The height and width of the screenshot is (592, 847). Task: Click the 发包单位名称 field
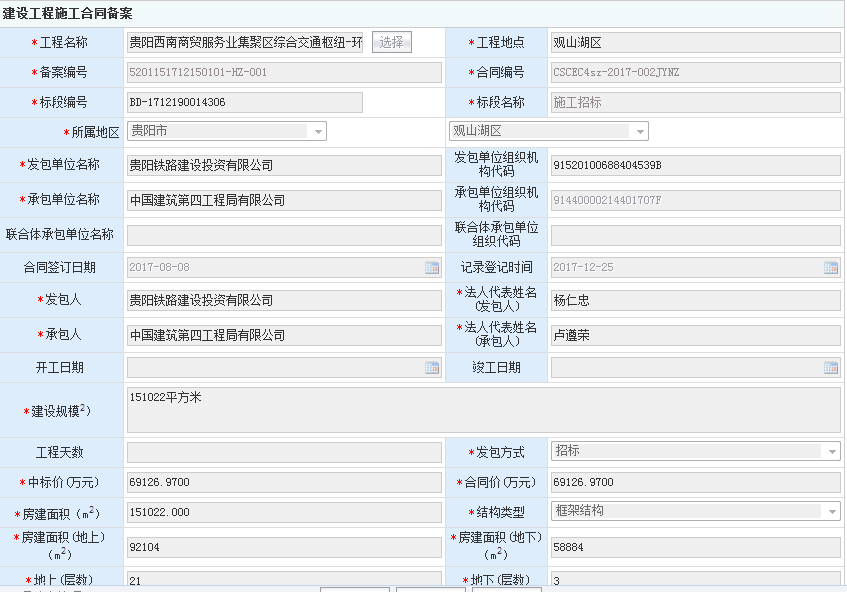click(283, 166)
